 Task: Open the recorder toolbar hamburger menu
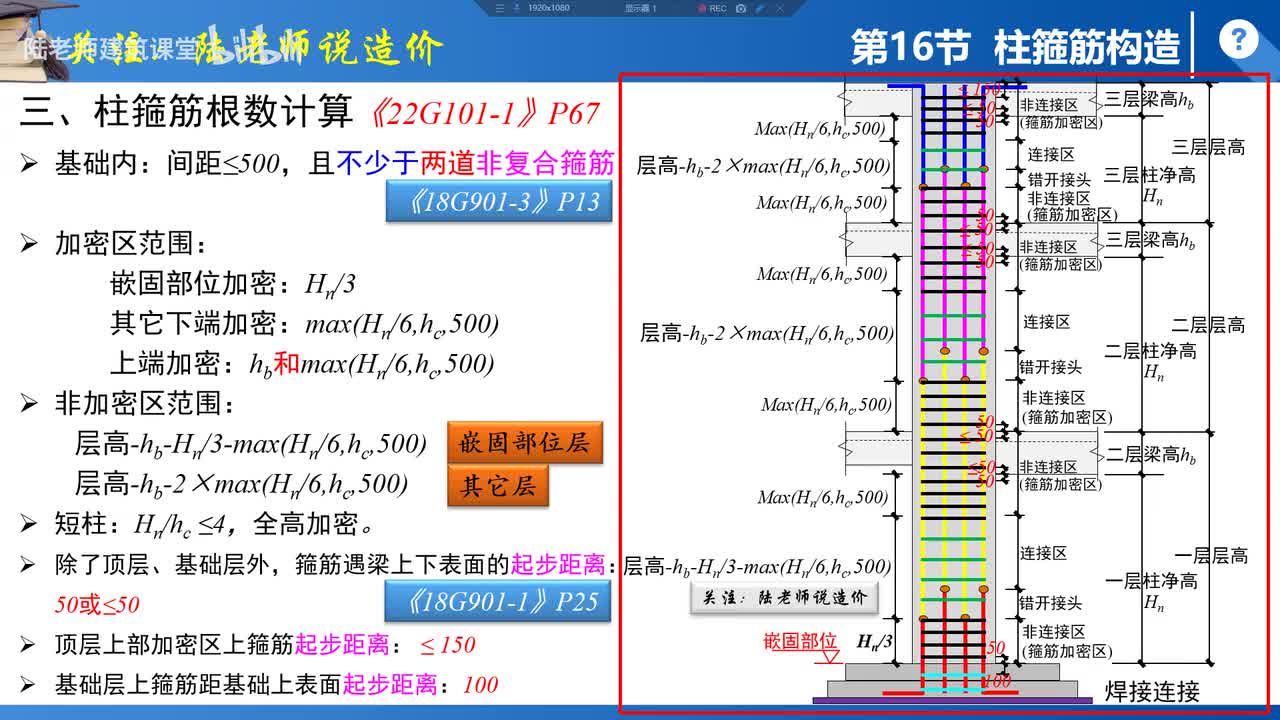pos(500,8)
